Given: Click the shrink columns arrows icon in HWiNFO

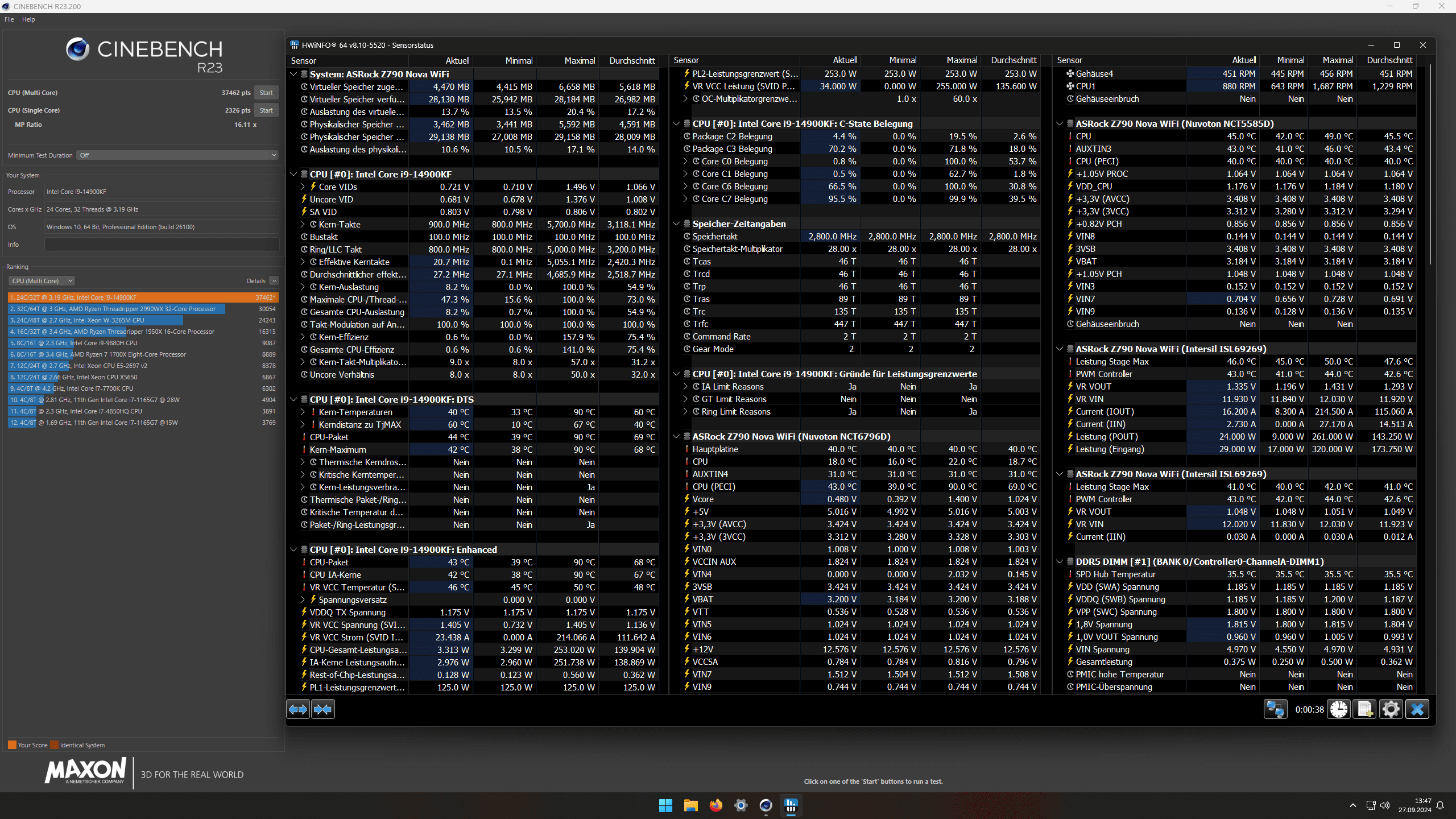Looking at the screenshot, I should pyautogui.click(x=323, y=709).
